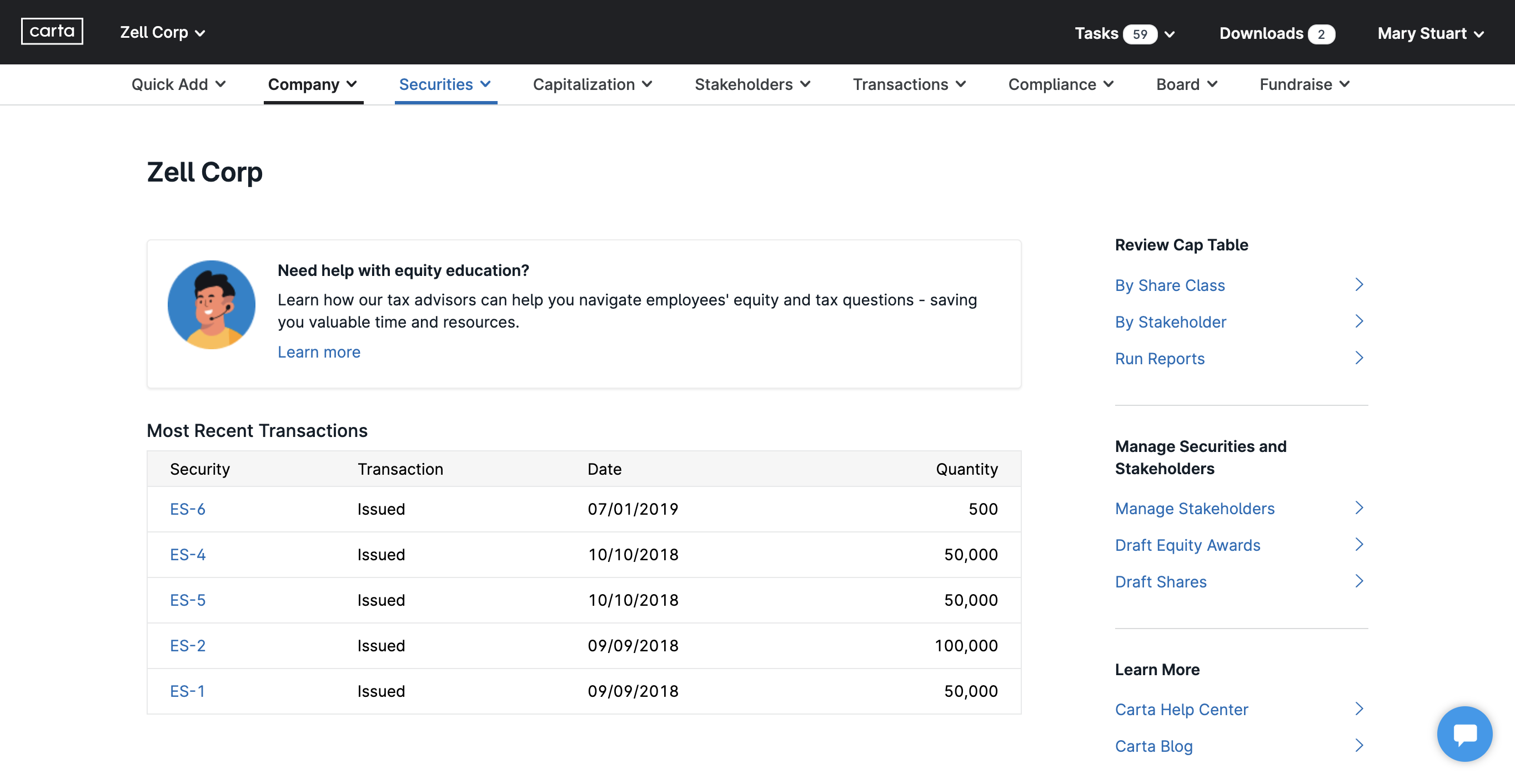Click the date 07/01/2019
The height and width of the screenshot is (784, 1515).
coord(633,509)
